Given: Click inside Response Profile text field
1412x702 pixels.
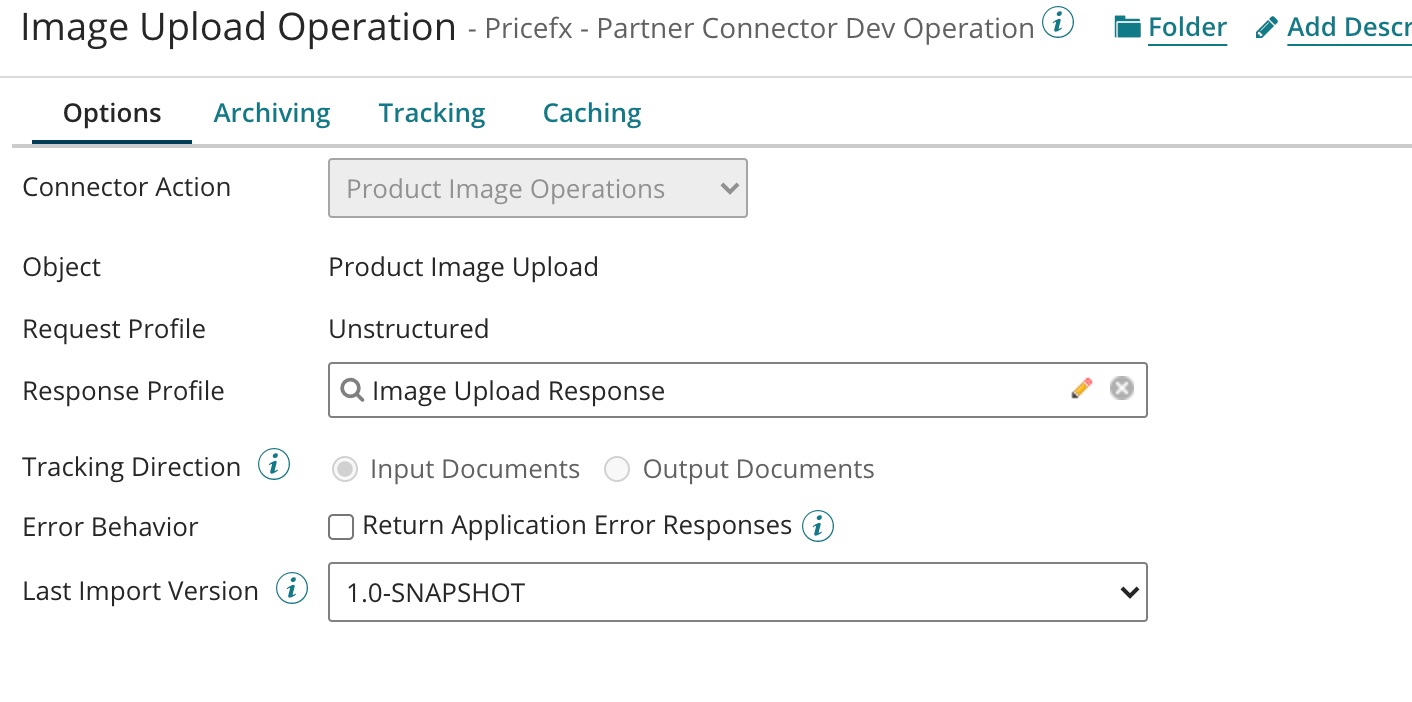Looking at the screenshot, I should tap(700, 390).
